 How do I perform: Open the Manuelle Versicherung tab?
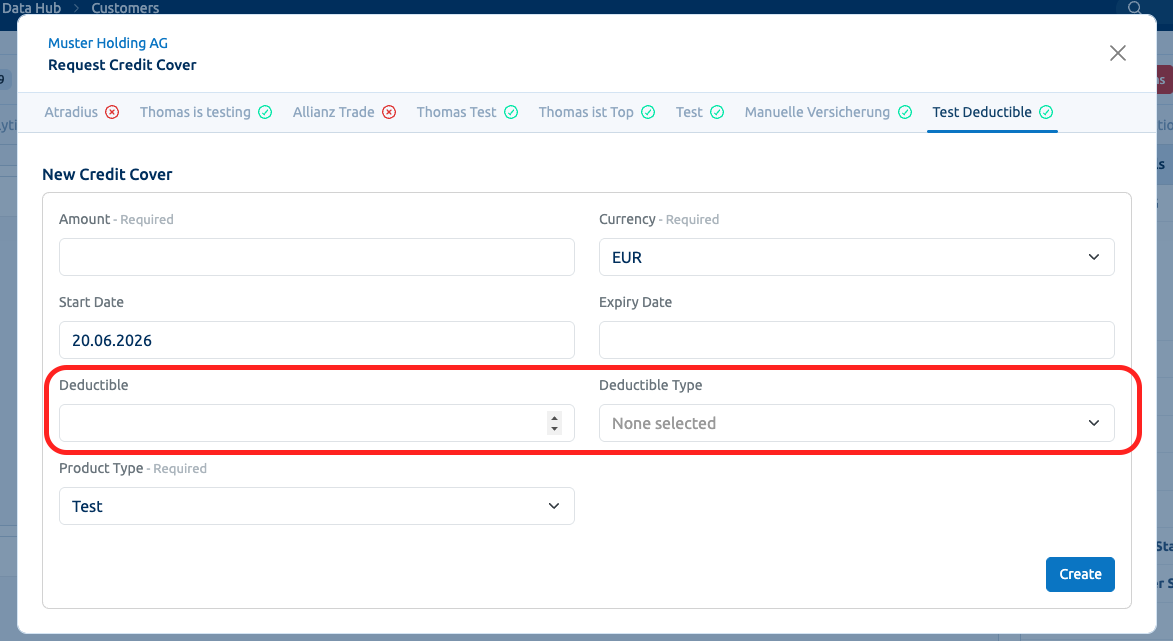828,112
